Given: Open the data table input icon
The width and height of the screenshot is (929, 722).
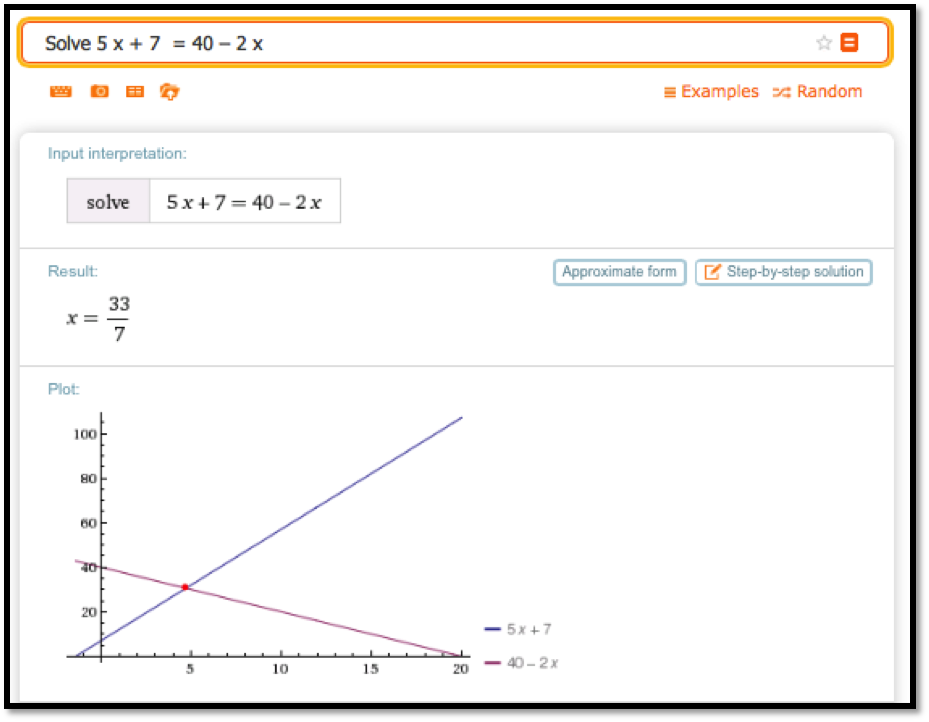Looking at the screenshot, I should 134,92.
